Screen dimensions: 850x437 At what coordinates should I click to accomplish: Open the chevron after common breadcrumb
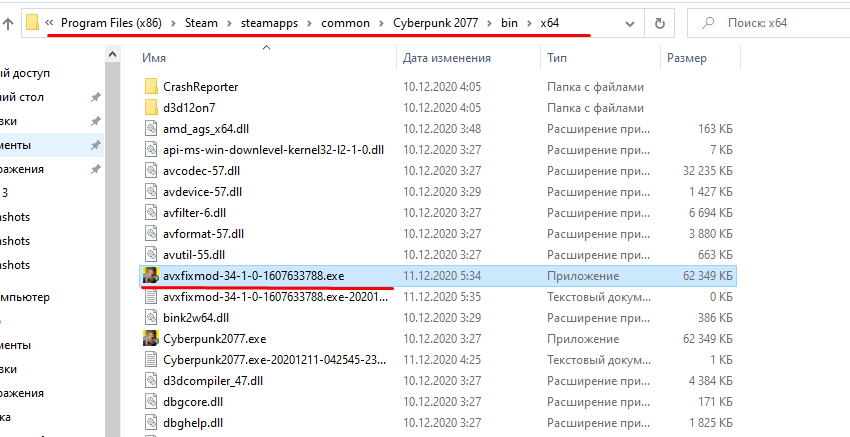tap(382, 23)
